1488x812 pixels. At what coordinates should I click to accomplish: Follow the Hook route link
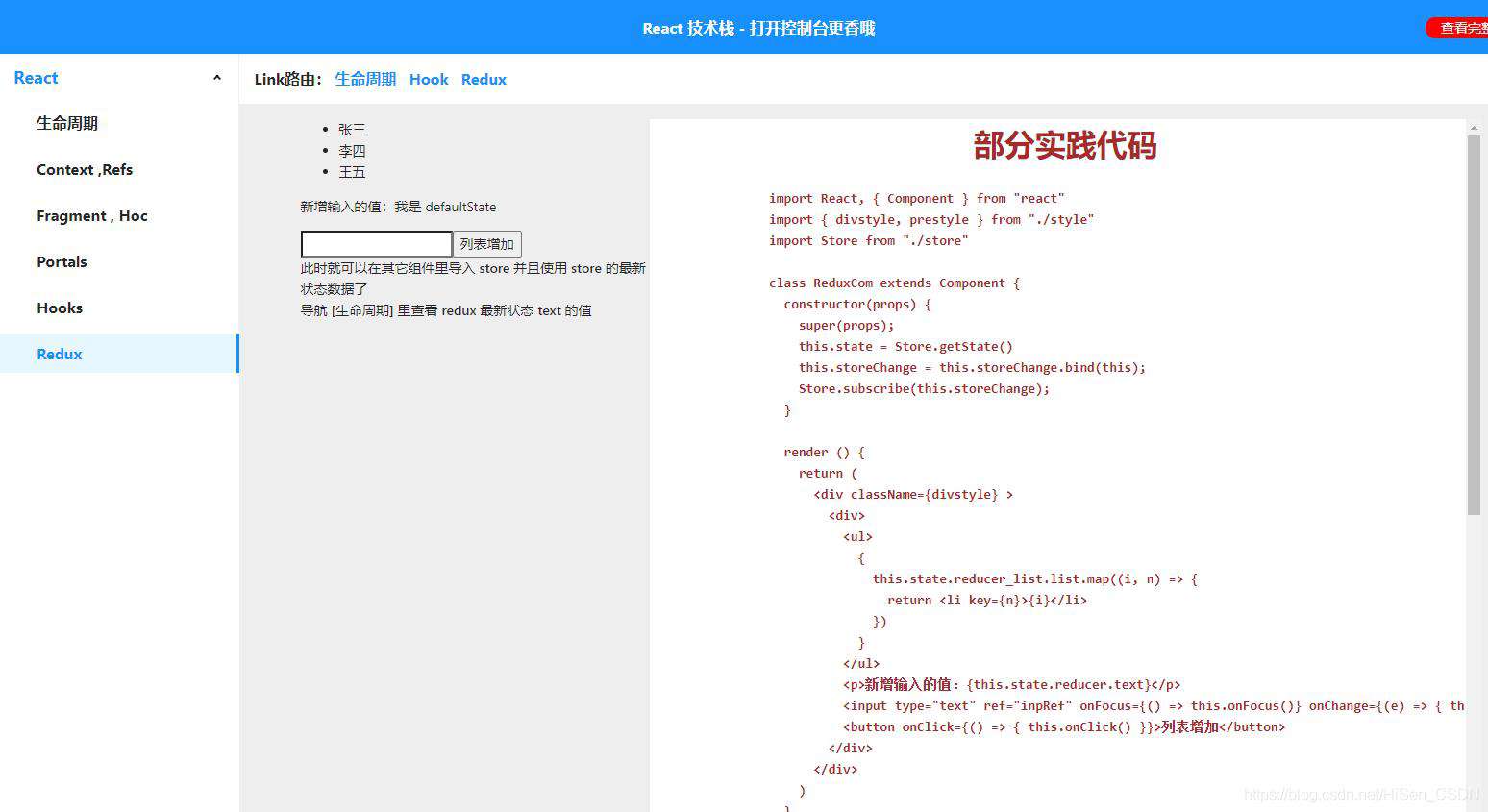click(x=429, y=79)
